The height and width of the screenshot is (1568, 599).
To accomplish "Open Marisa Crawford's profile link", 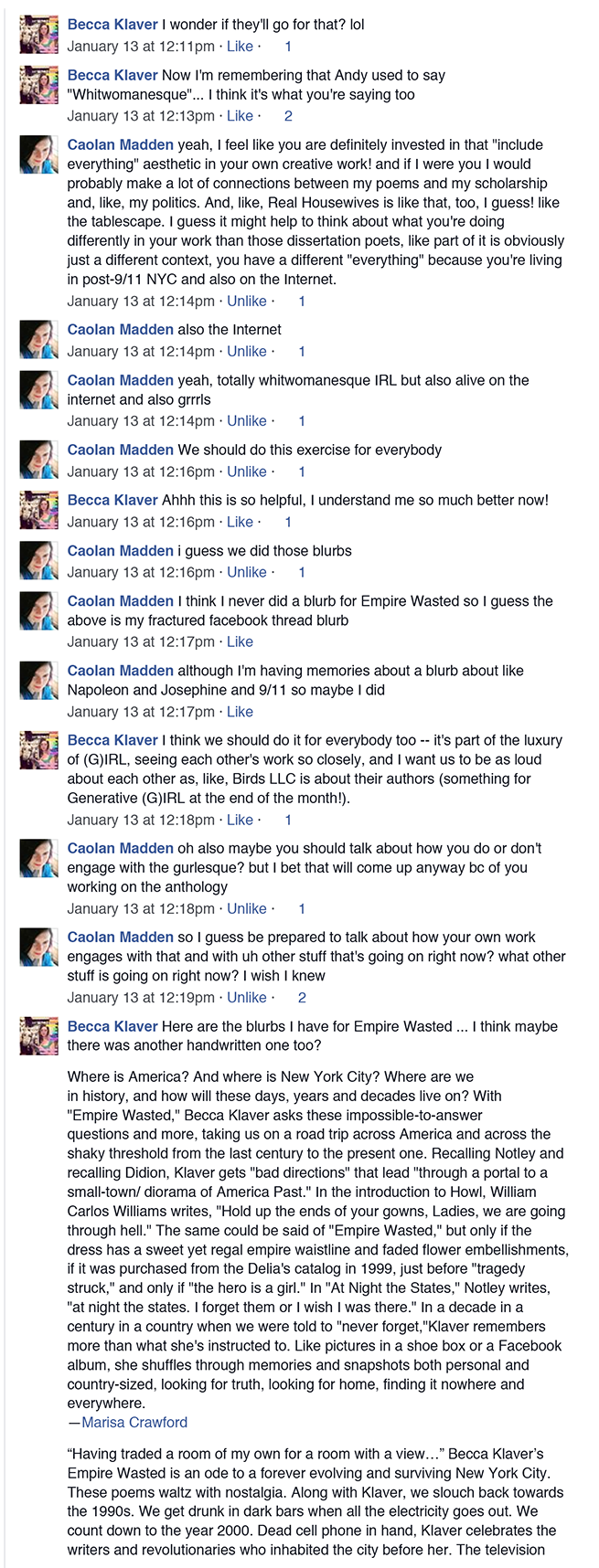I will click(x=134, y=1423).
